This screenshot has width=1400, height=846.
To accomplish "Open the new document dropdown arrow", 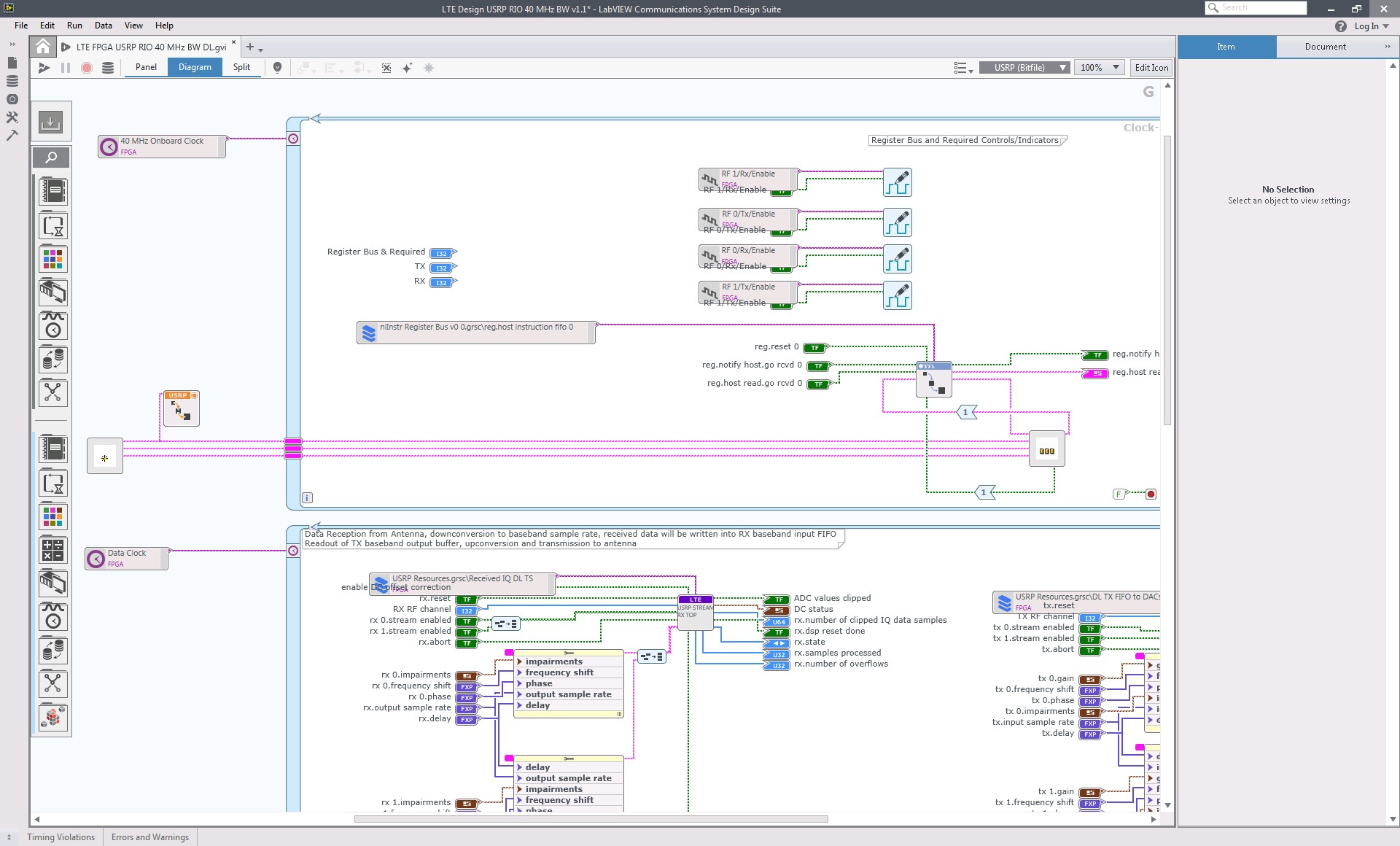I will [261, 50].
